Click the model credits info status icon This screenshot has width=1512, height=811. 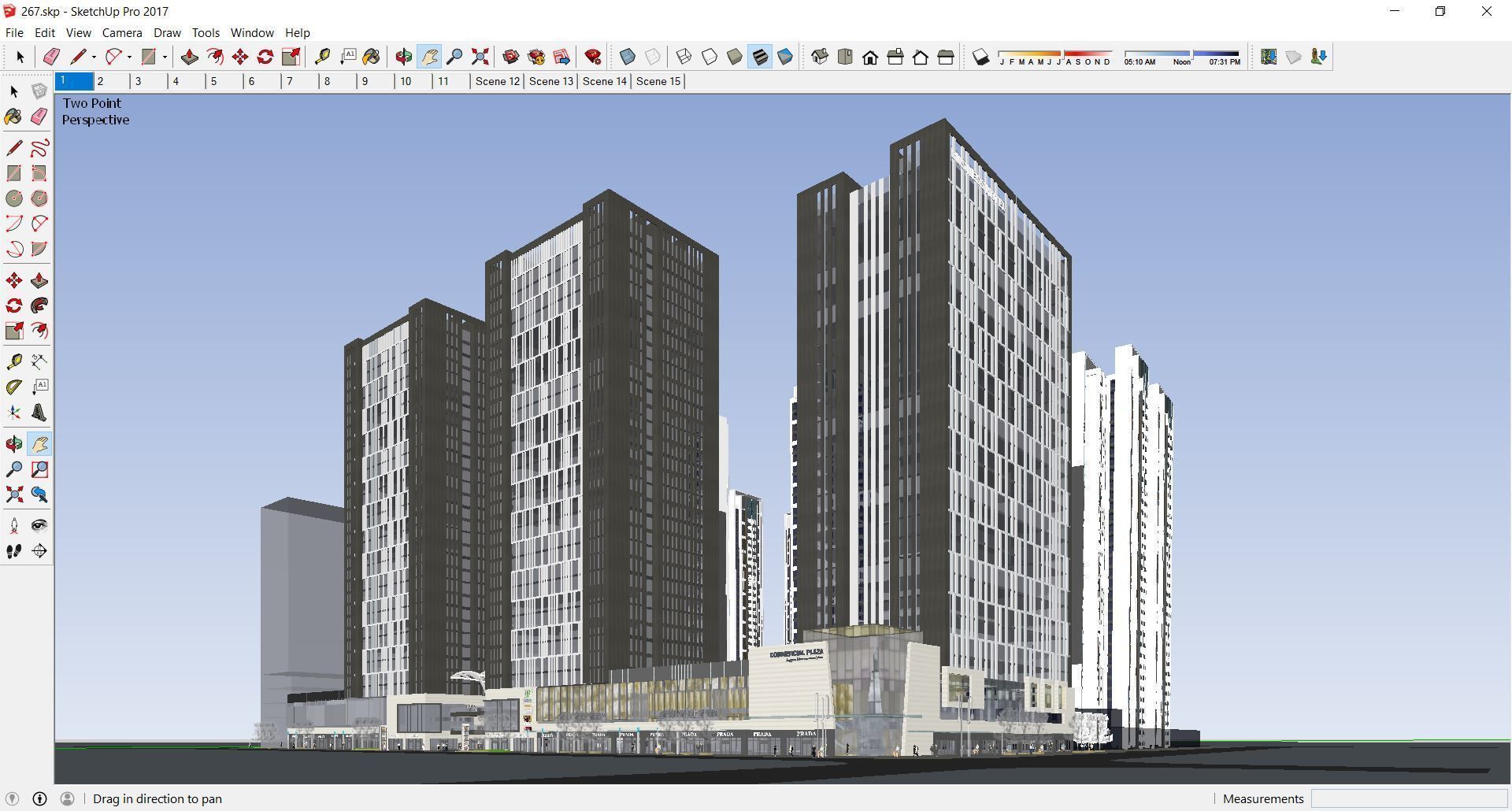pyautogui.click(x=39, y=798)
